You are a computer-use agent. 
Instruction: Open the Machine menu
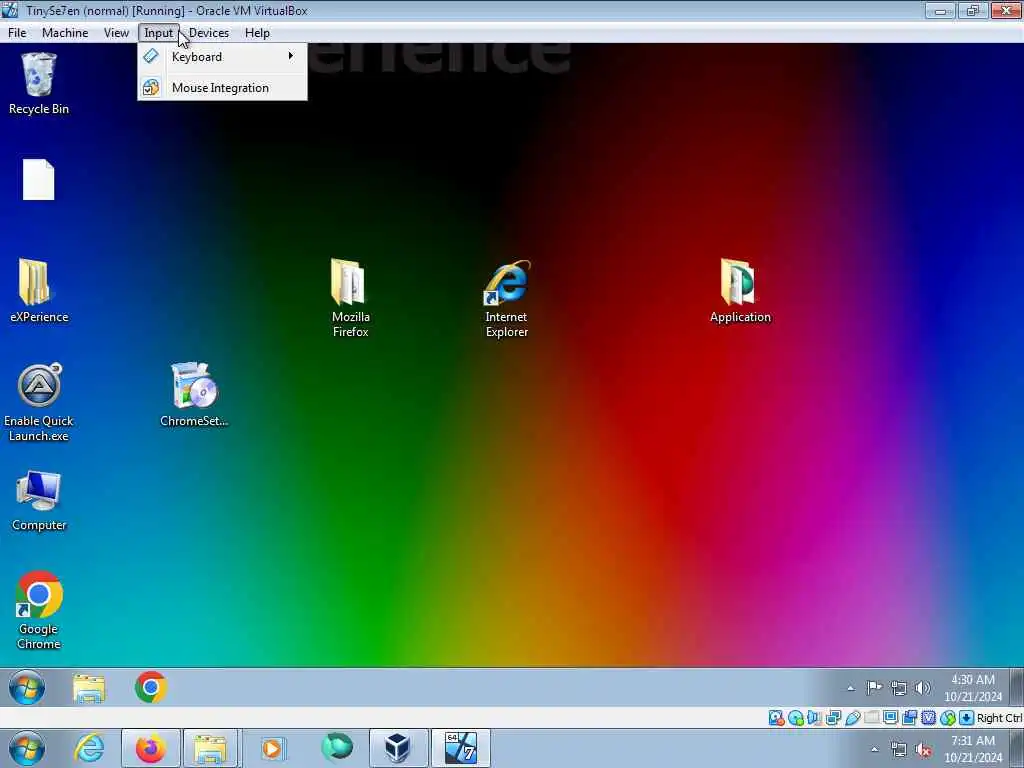point(65,33)
